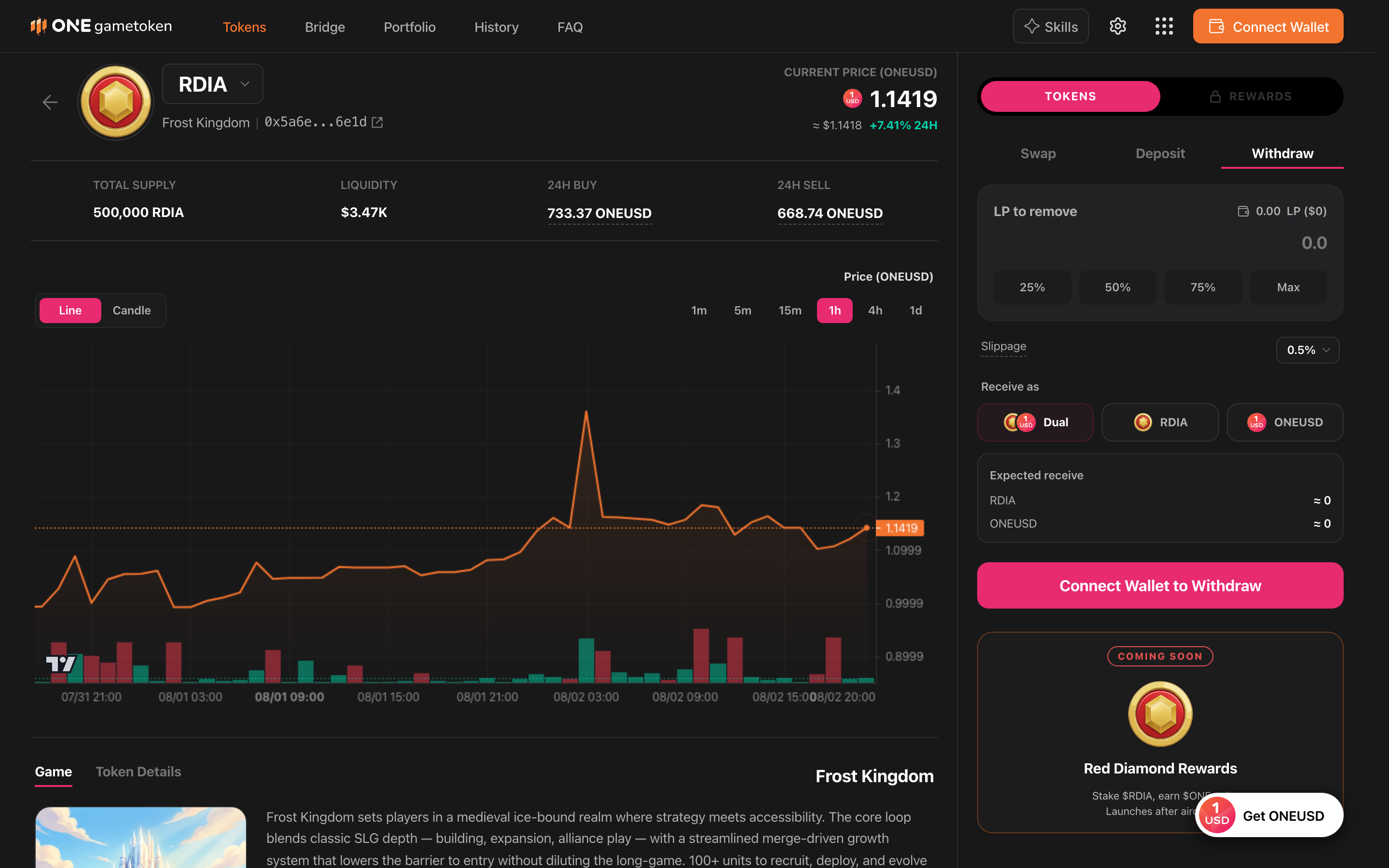Set chart interval to 1h
The width and height of the screenshot is (1389, 868).
pyautogui.click(x=834, y=311)
